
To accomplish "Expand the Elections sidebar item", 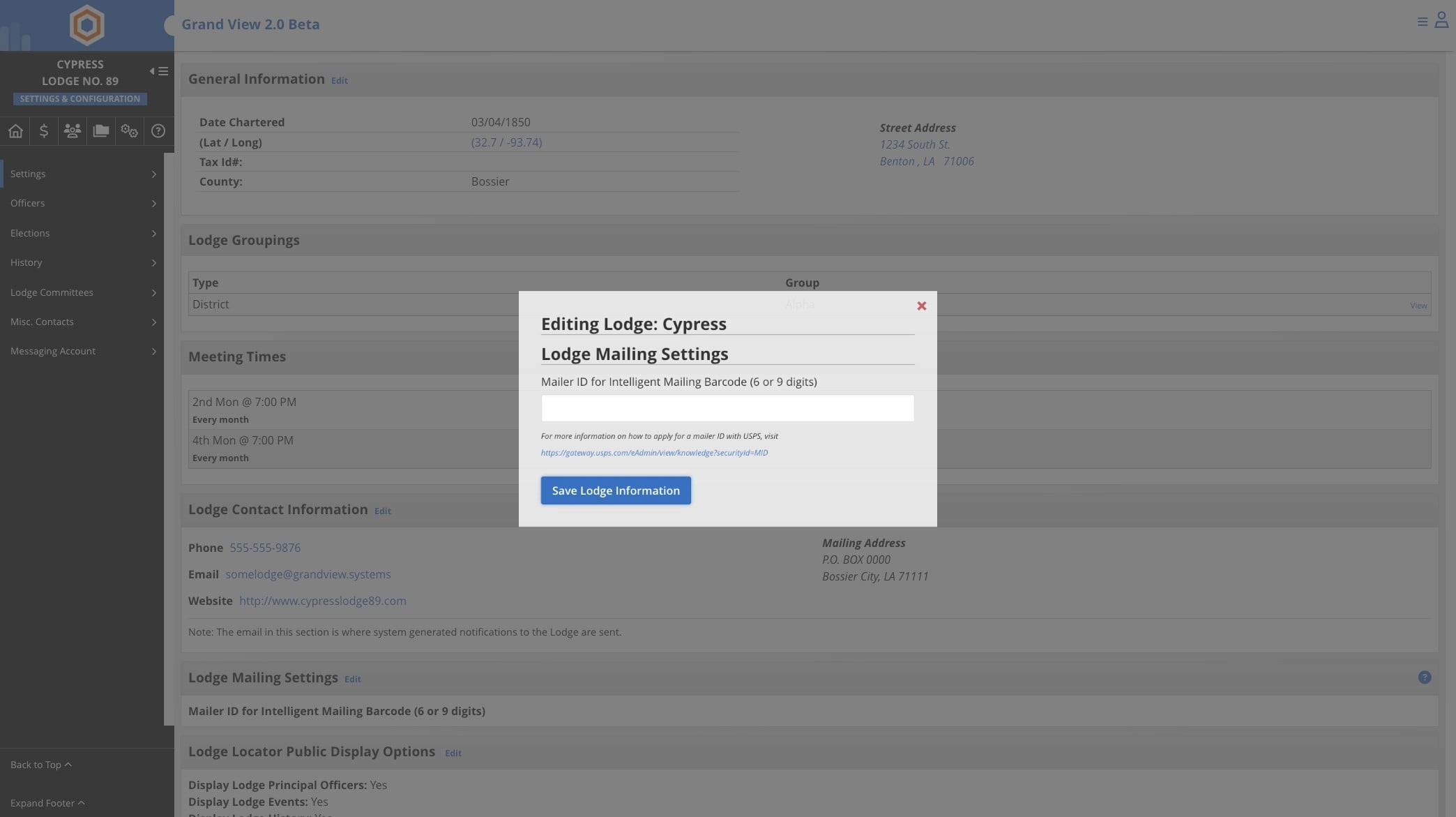I will [82, 233].
